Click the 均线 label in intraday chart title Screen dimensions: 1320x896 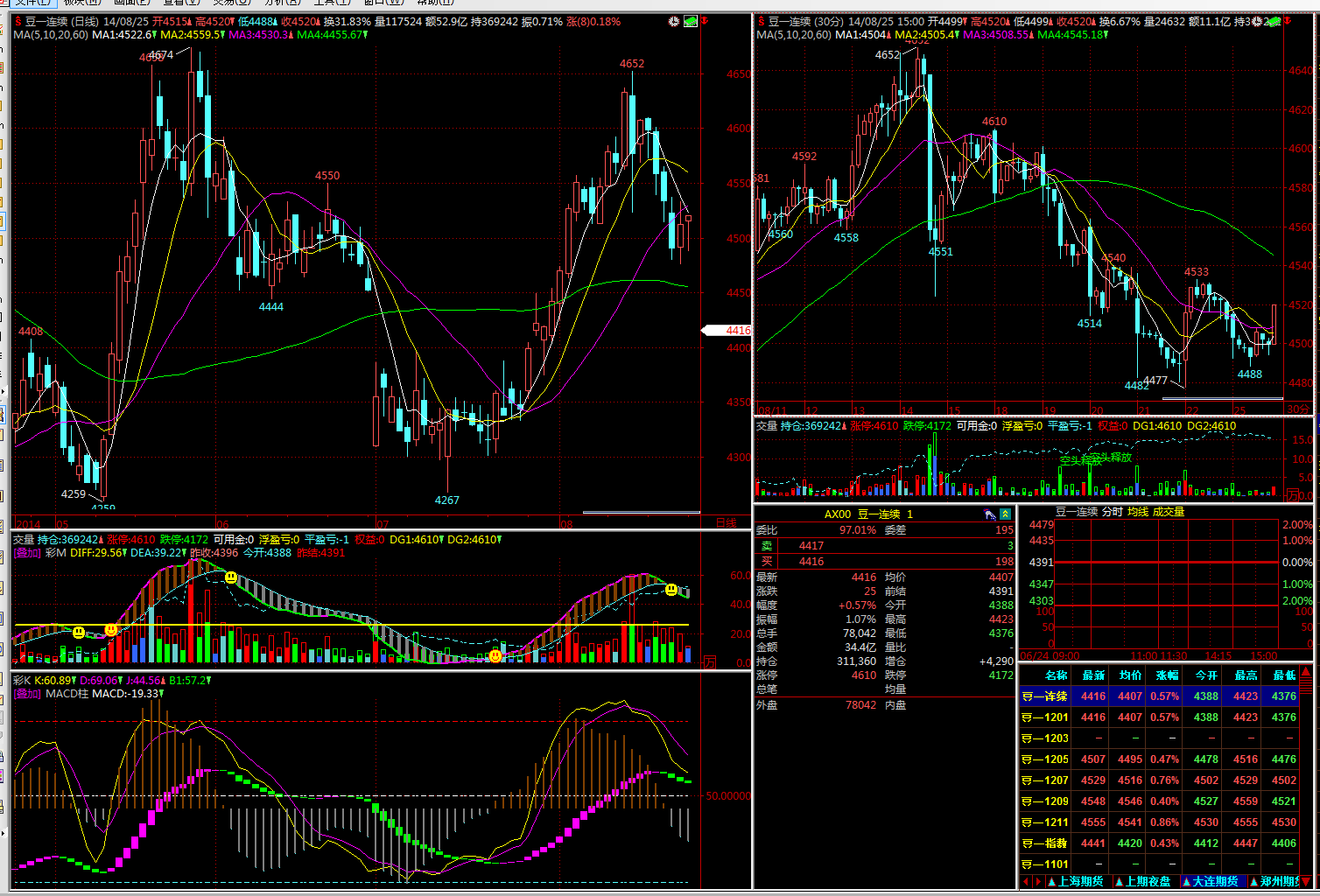click(1137, 512)
